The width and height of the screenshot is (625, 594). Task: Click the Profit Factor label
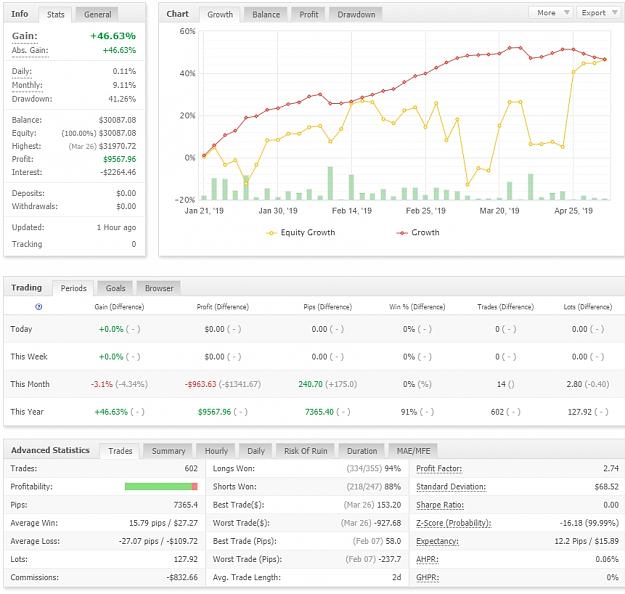[439, 469]
